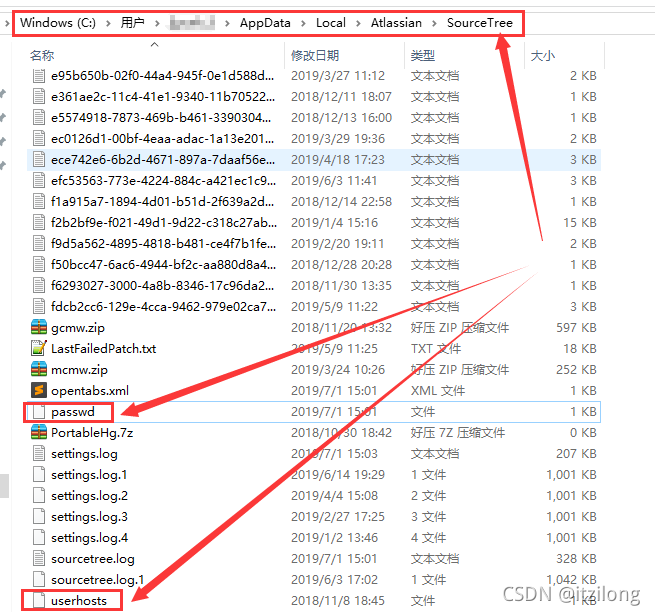Expand the chevron after AppData breadcrumb

click(x=303, y=23)
